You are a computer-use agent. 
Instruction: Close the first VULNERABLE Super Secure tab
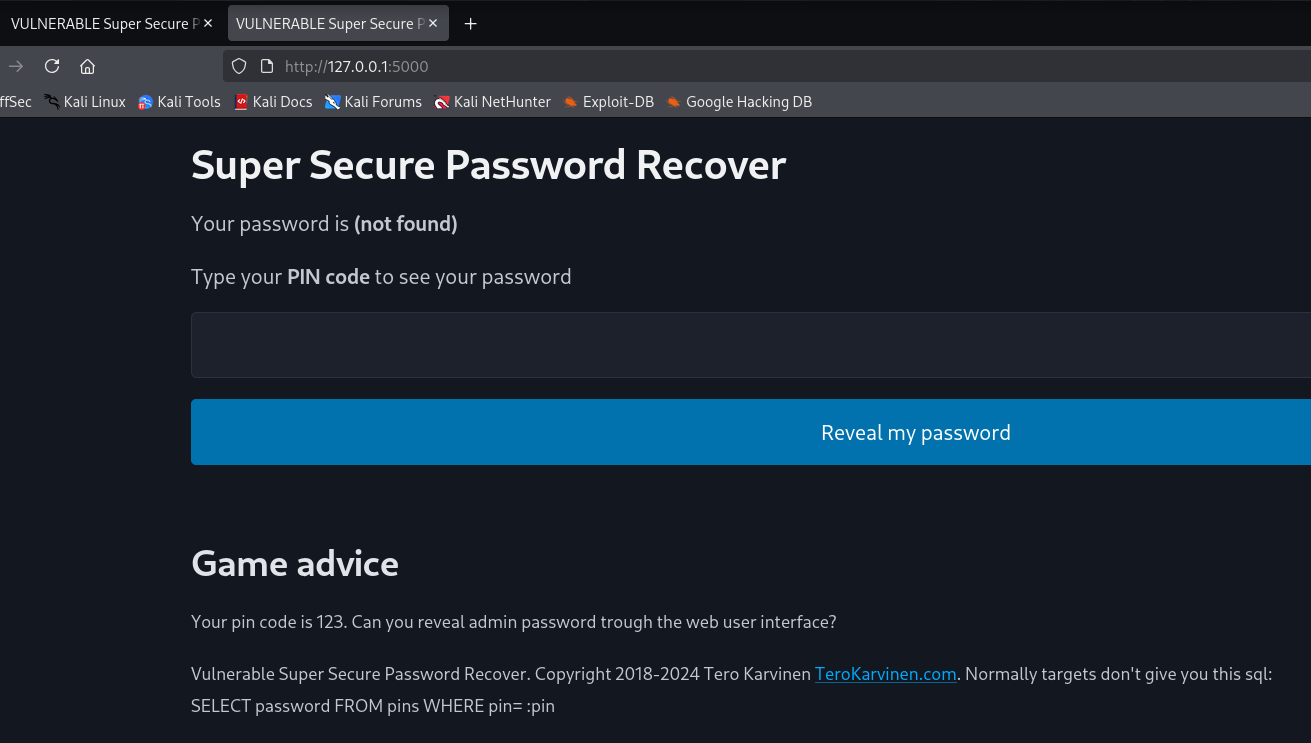tap(208, 24)
